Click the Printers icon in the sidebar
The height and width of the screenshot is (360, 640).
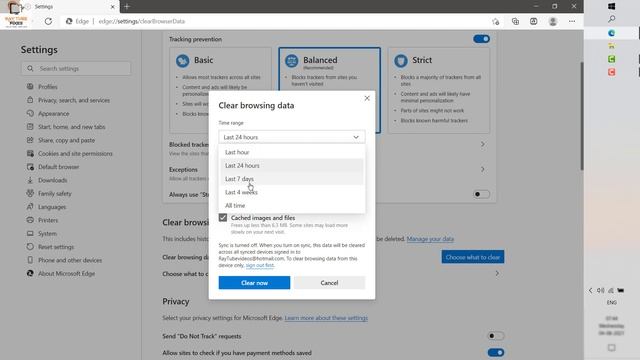[30, 220]
